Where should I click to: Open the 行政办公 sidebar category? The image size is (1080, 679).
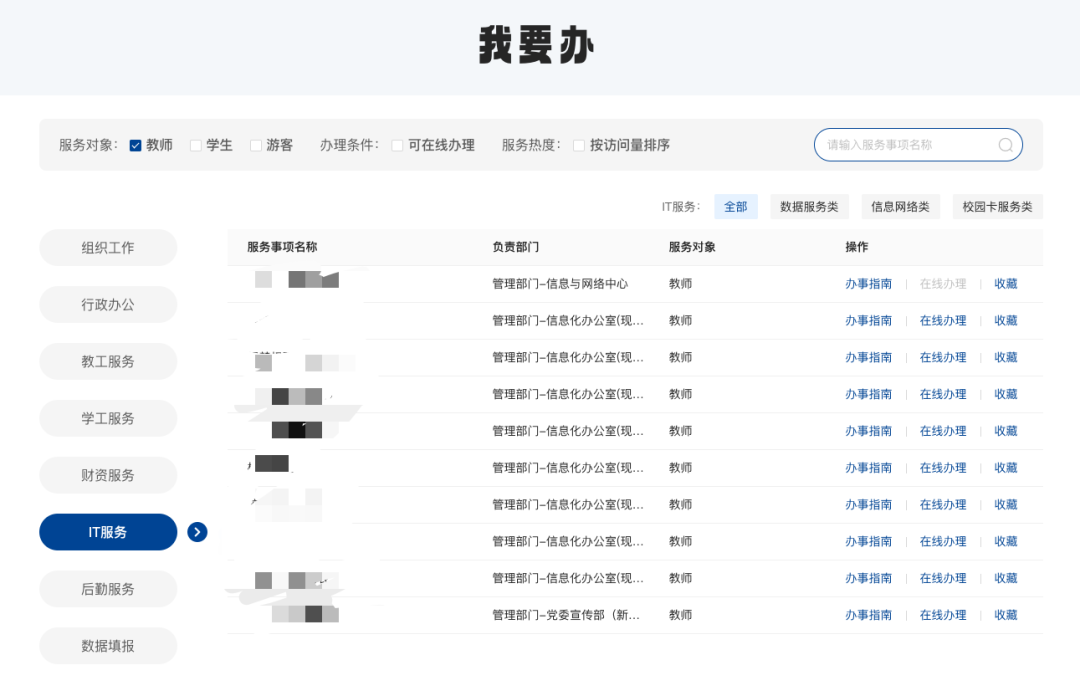click(x=108, y=305)
